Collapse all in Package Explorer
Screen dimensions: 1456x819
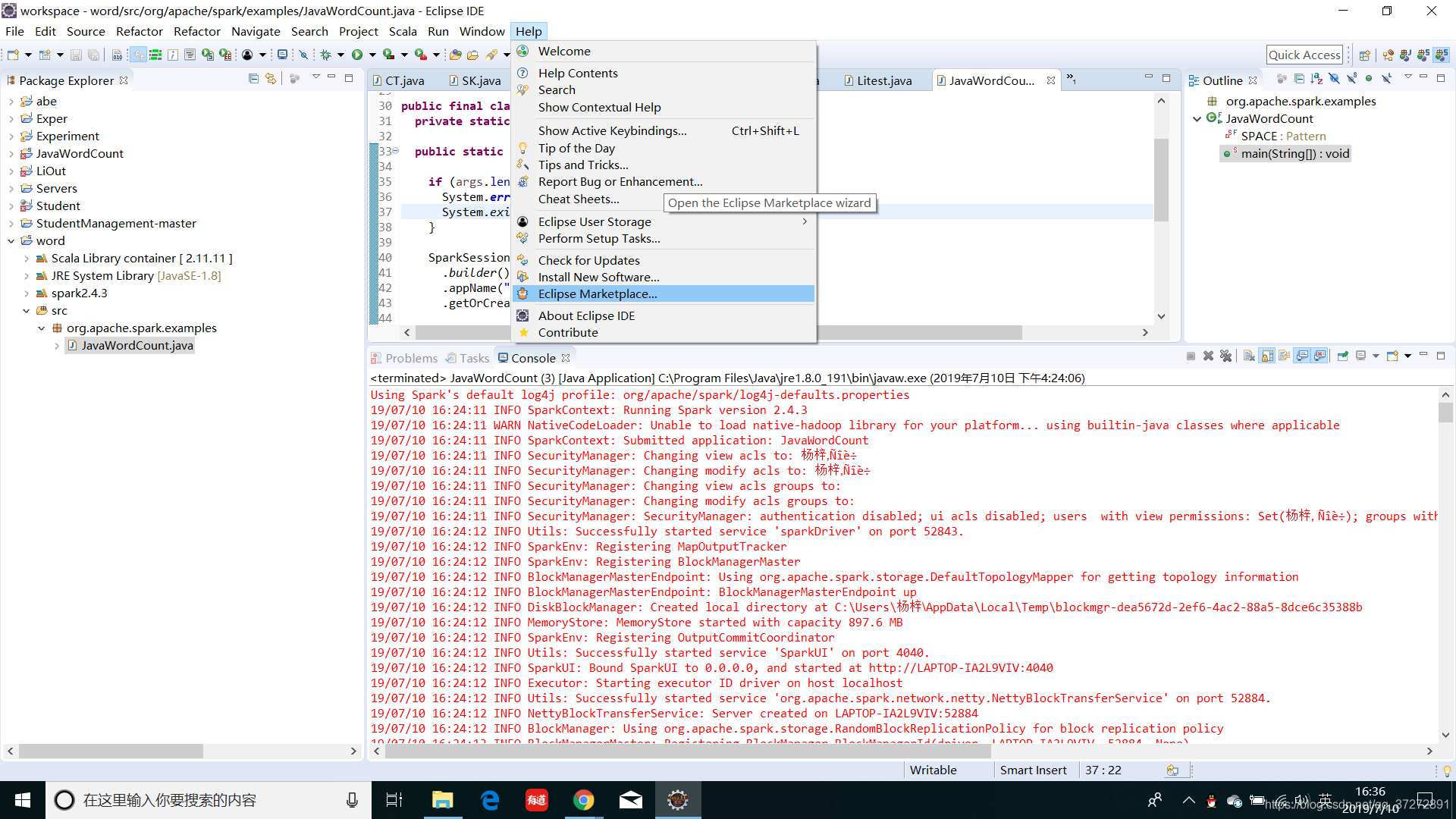(253, 79)
